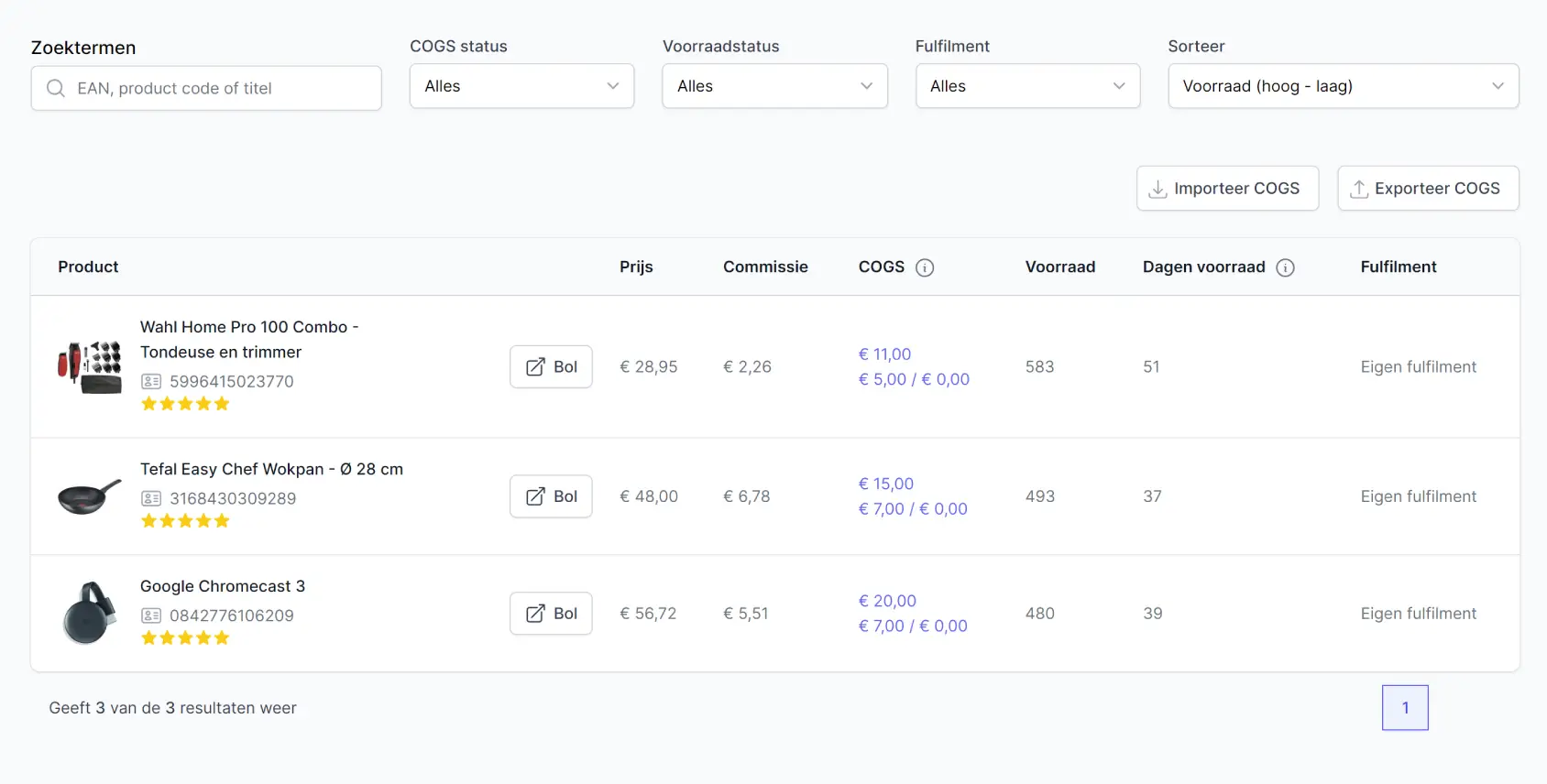Click the EAN card icon for 0842776106209

(x=151, y=615)
